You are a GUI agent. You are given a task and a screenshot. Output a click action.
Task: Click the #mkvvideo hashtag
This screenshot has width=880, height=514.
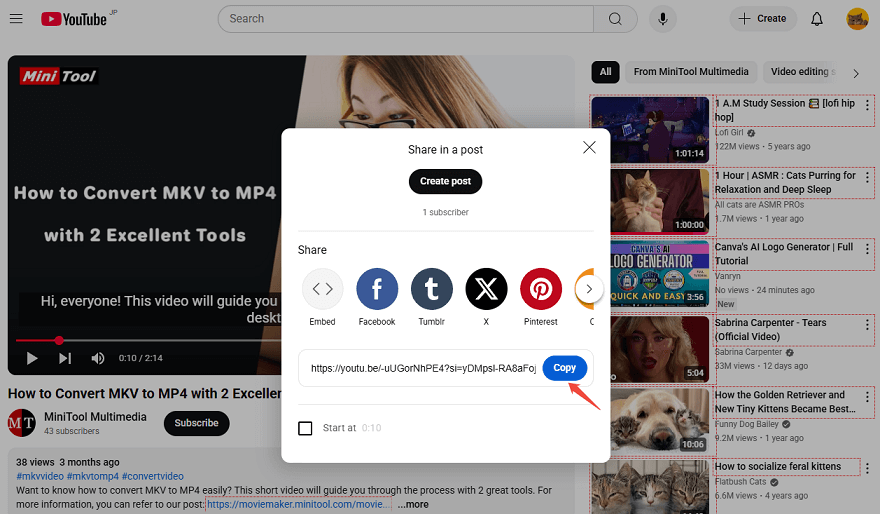pyautogui.click(x=40, y=476)
